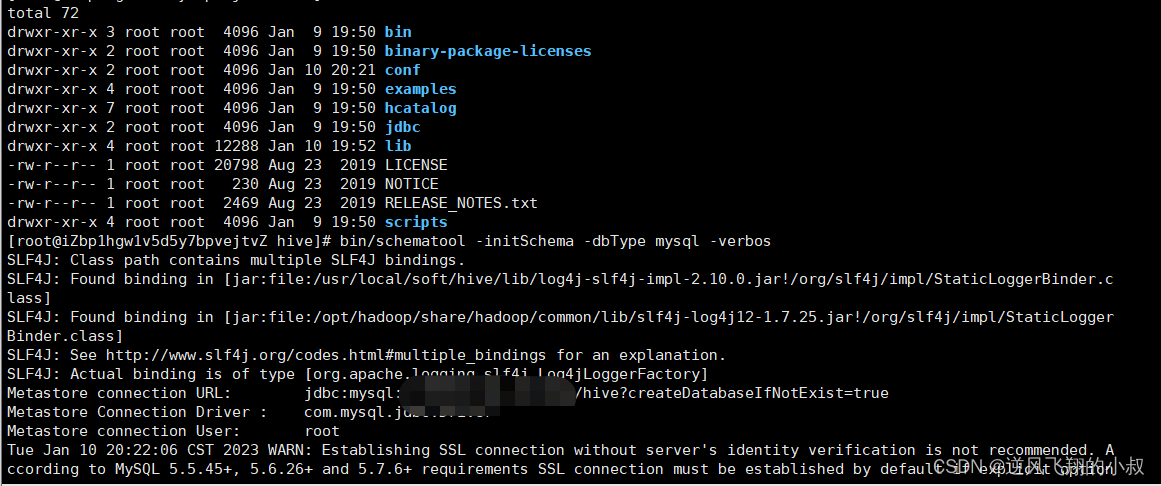The height and width of the screenshot is (486, 1161).
Task: Click the 'Jan 10 19:52' date of lib
Action: pos(322,146)
